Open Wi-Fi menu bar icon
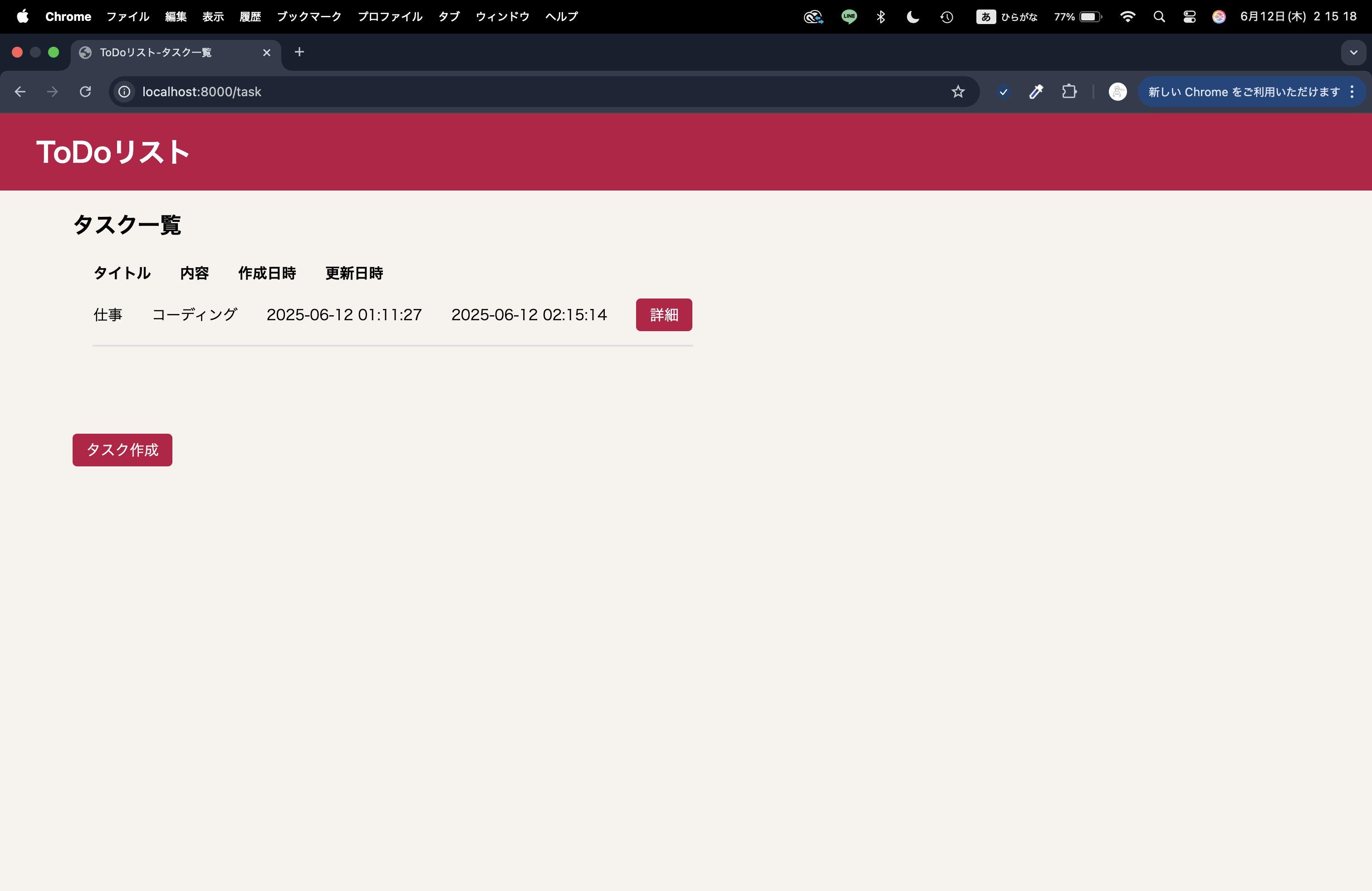Viewport: 1372px width, 891px height. (1127, 17)
